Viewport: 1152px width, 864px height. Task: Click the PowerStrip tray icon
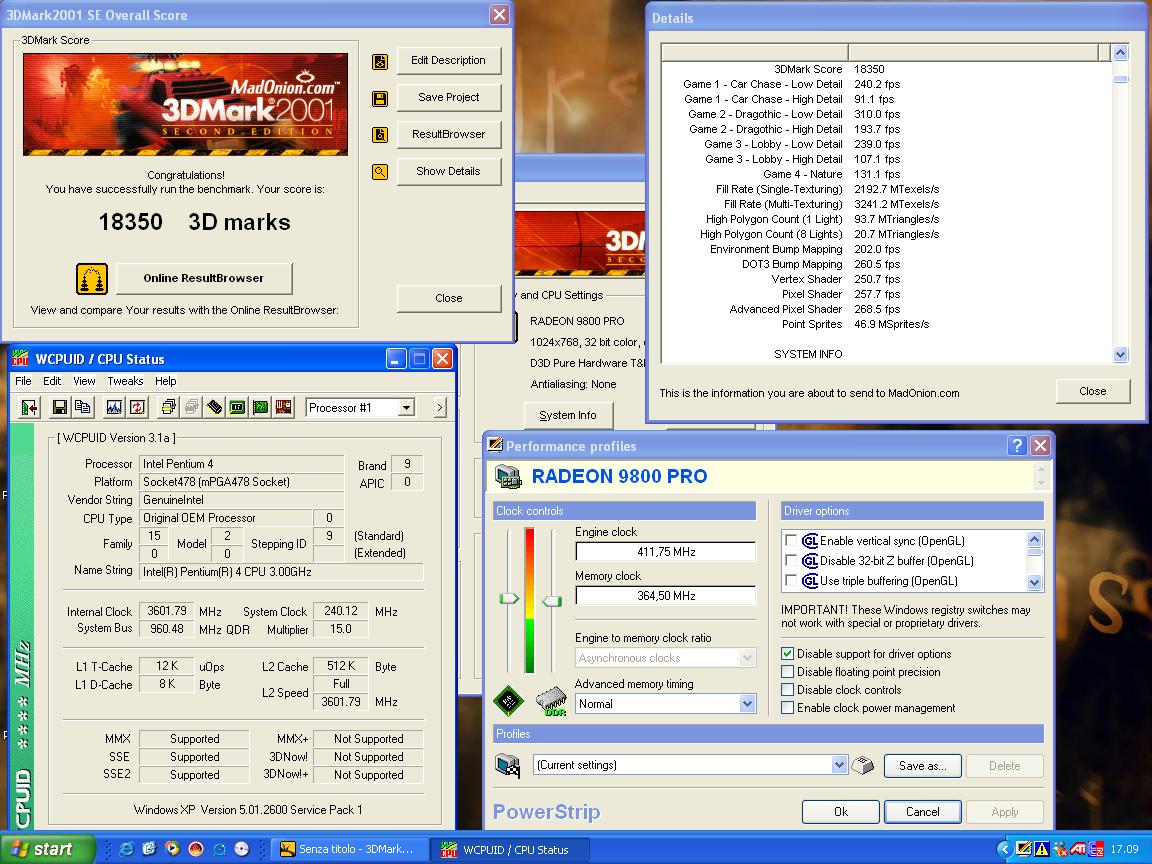coord(1023,849)
